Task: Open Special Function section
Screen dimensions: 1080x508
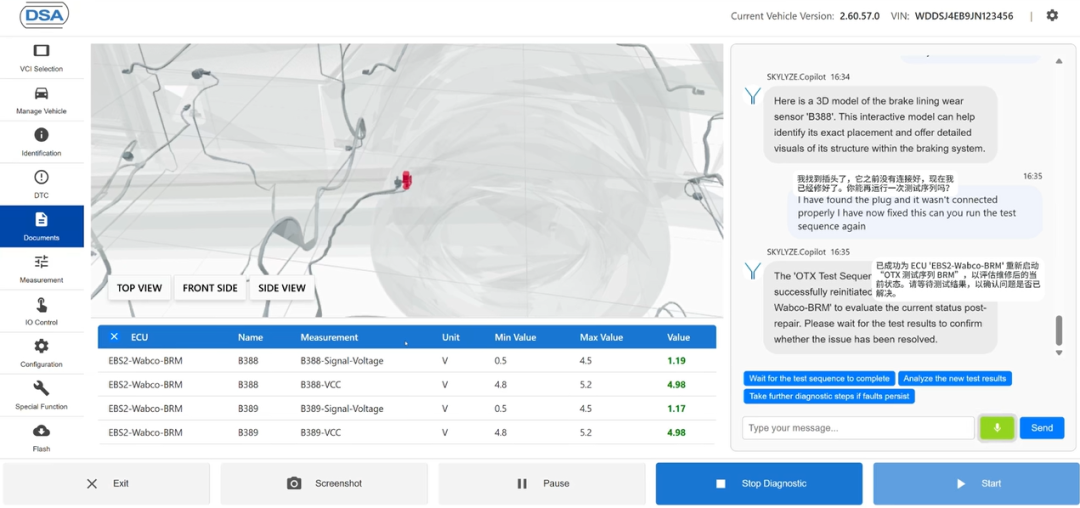Action: tap(41, 395)
